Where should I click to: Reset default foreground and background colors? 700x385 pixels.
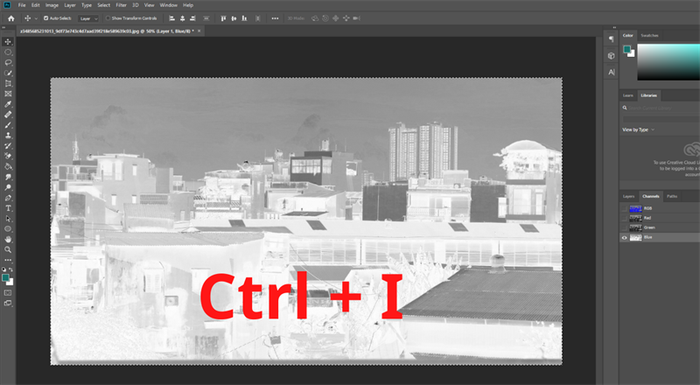coord(4,270)
